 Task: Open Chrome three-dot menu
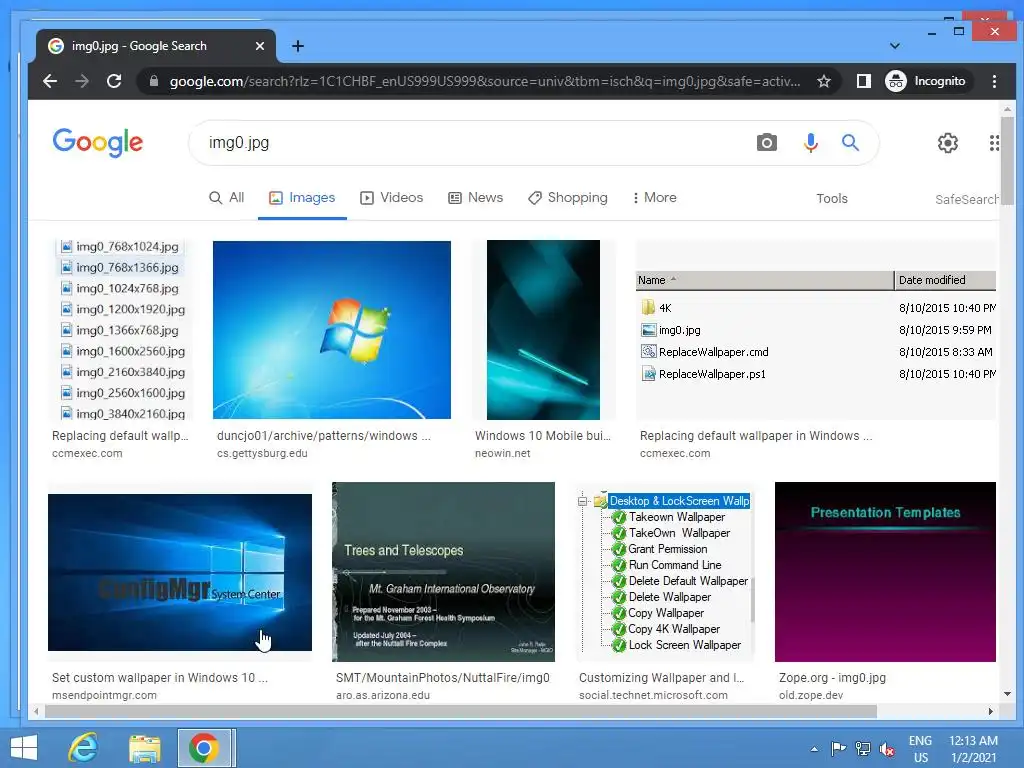[994, 81]
